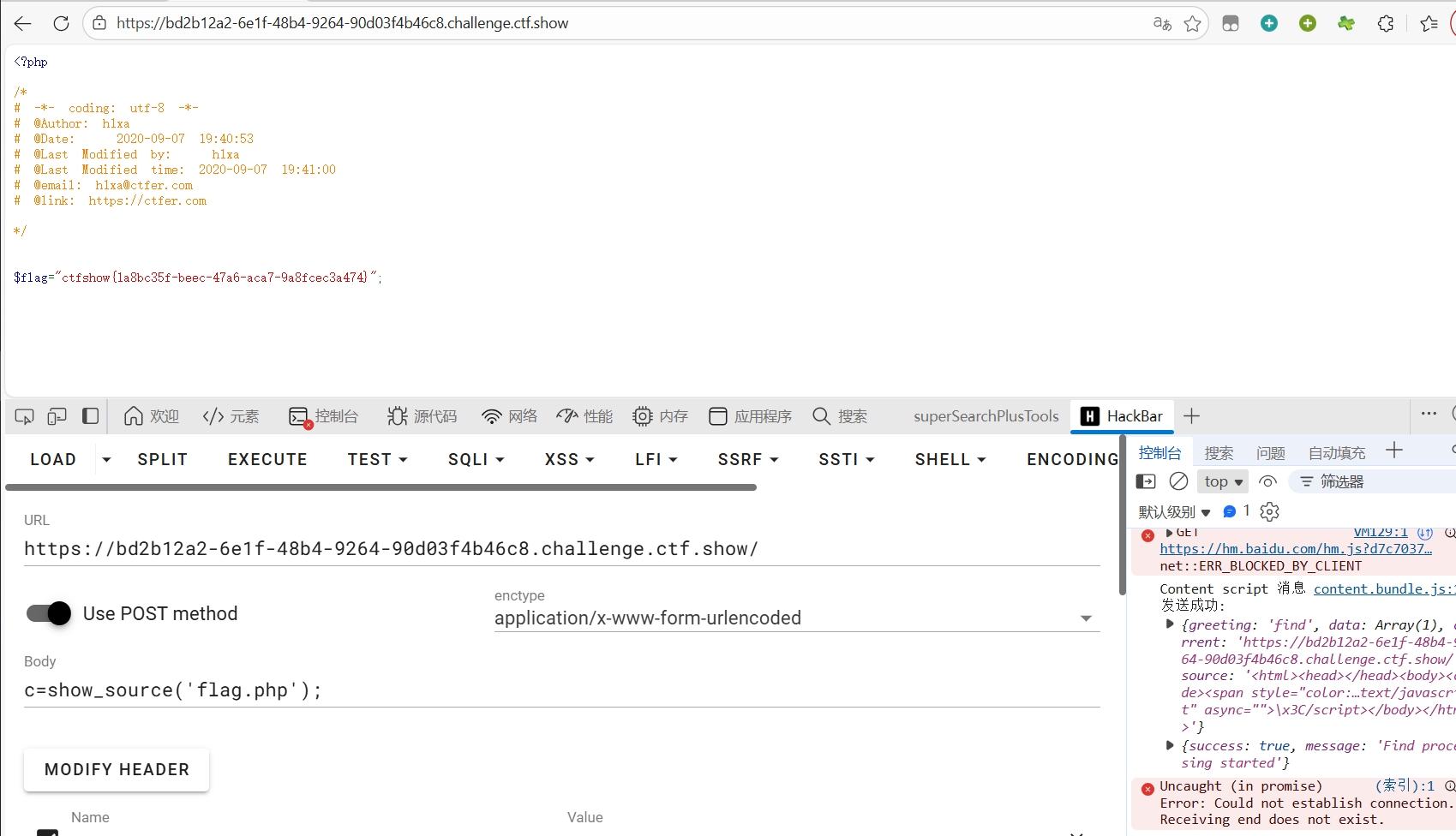Open the 应用程序 application tab
The width and height of the screenshot is (1456, 836).
[750, 416]
